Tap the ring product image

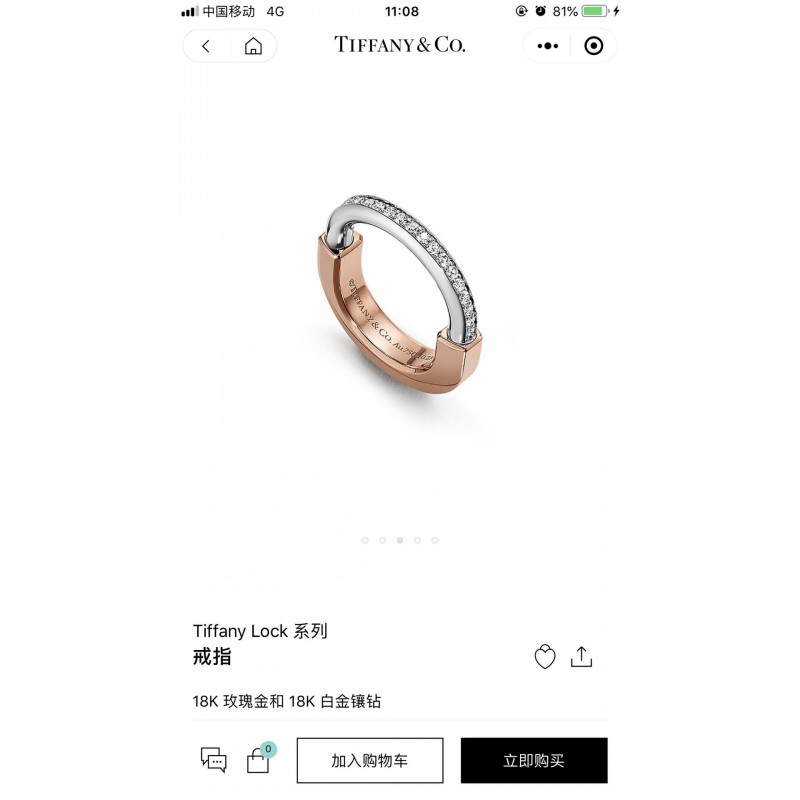click(399, 294)
